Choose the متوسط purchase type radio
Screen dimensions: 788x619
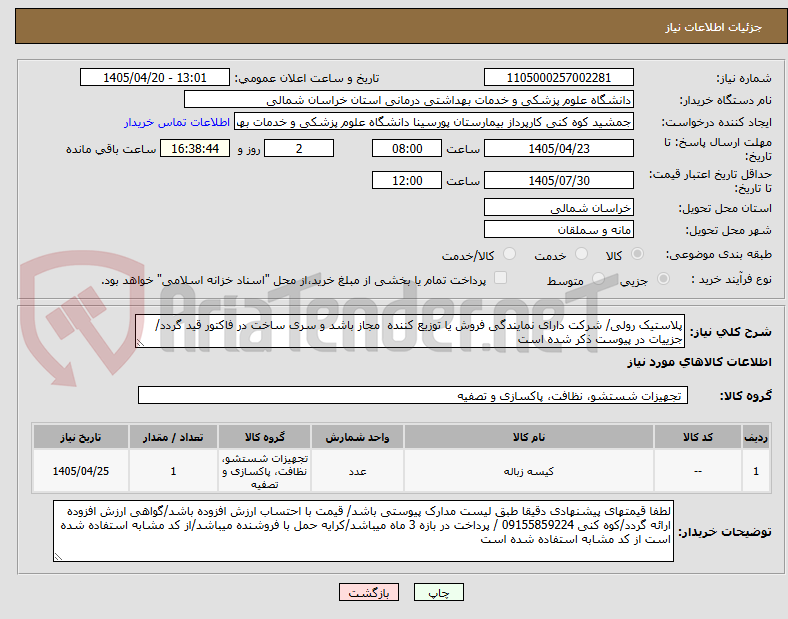coord(598,278)
